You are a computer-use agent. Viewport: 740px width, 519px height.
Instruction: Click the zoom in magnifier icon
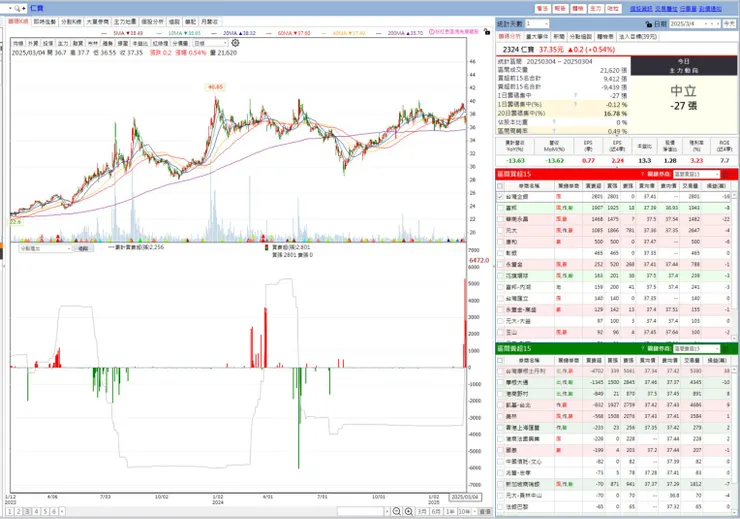(x=409, y=511)
